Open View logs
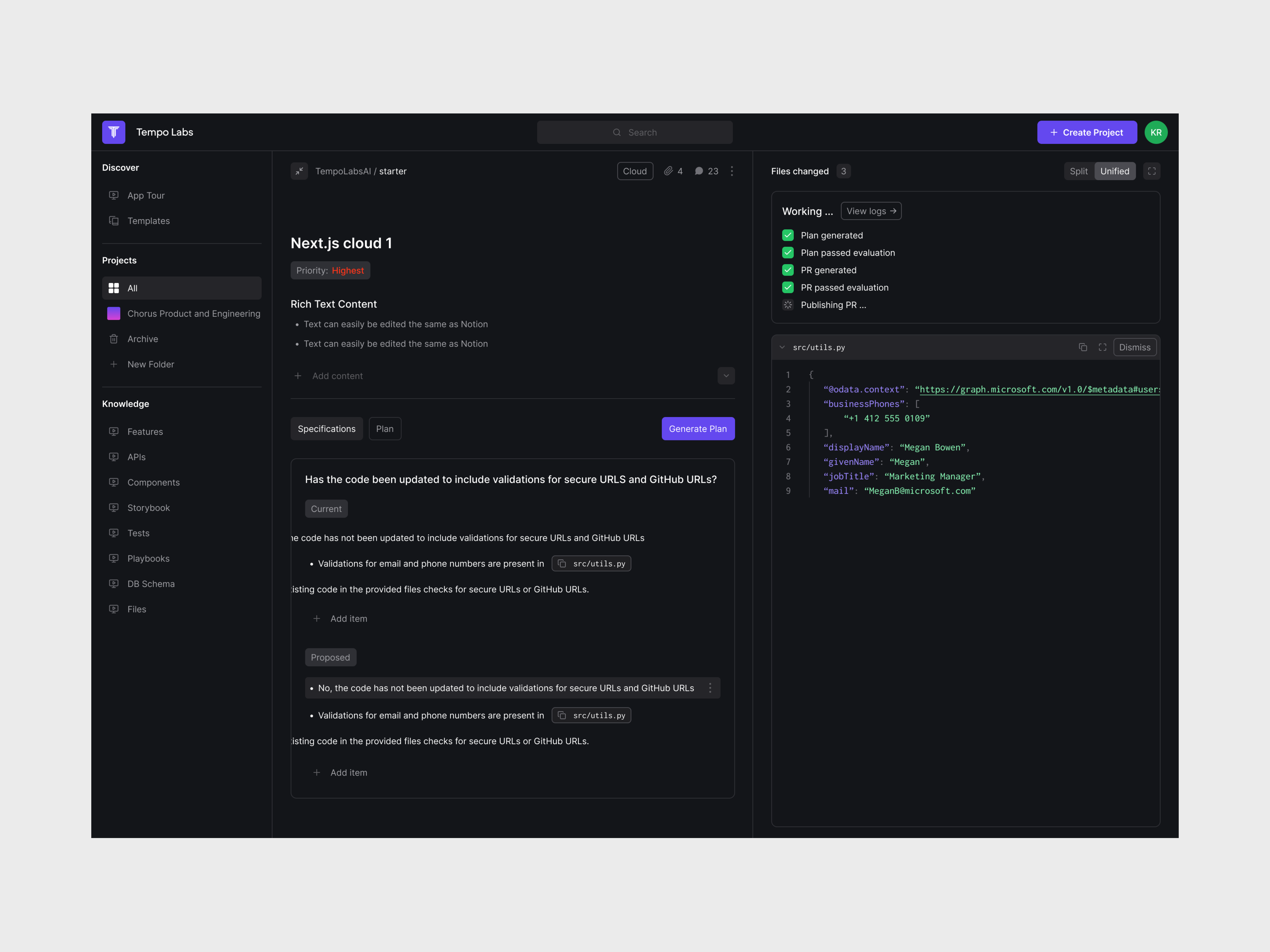Viewport: 1270px width, 952px height. [x=871, y=210]
